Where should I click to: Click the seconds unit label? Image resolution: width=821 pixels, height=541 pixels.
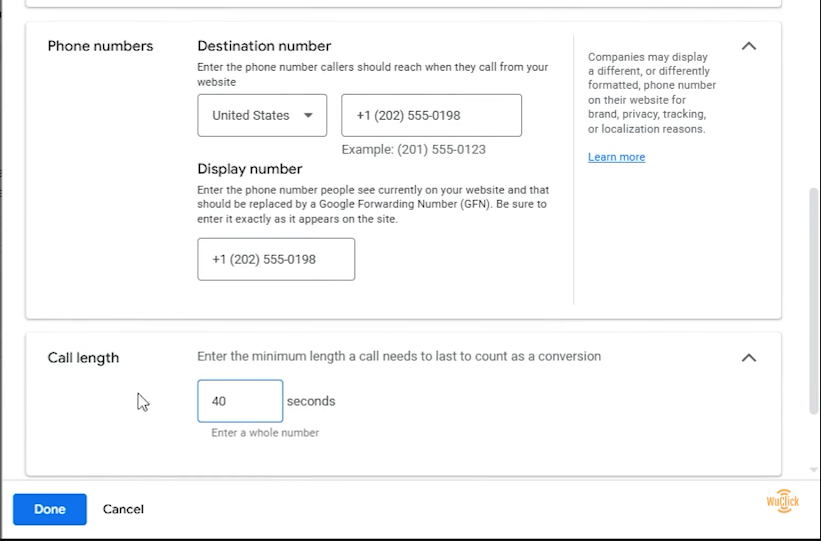311,401
